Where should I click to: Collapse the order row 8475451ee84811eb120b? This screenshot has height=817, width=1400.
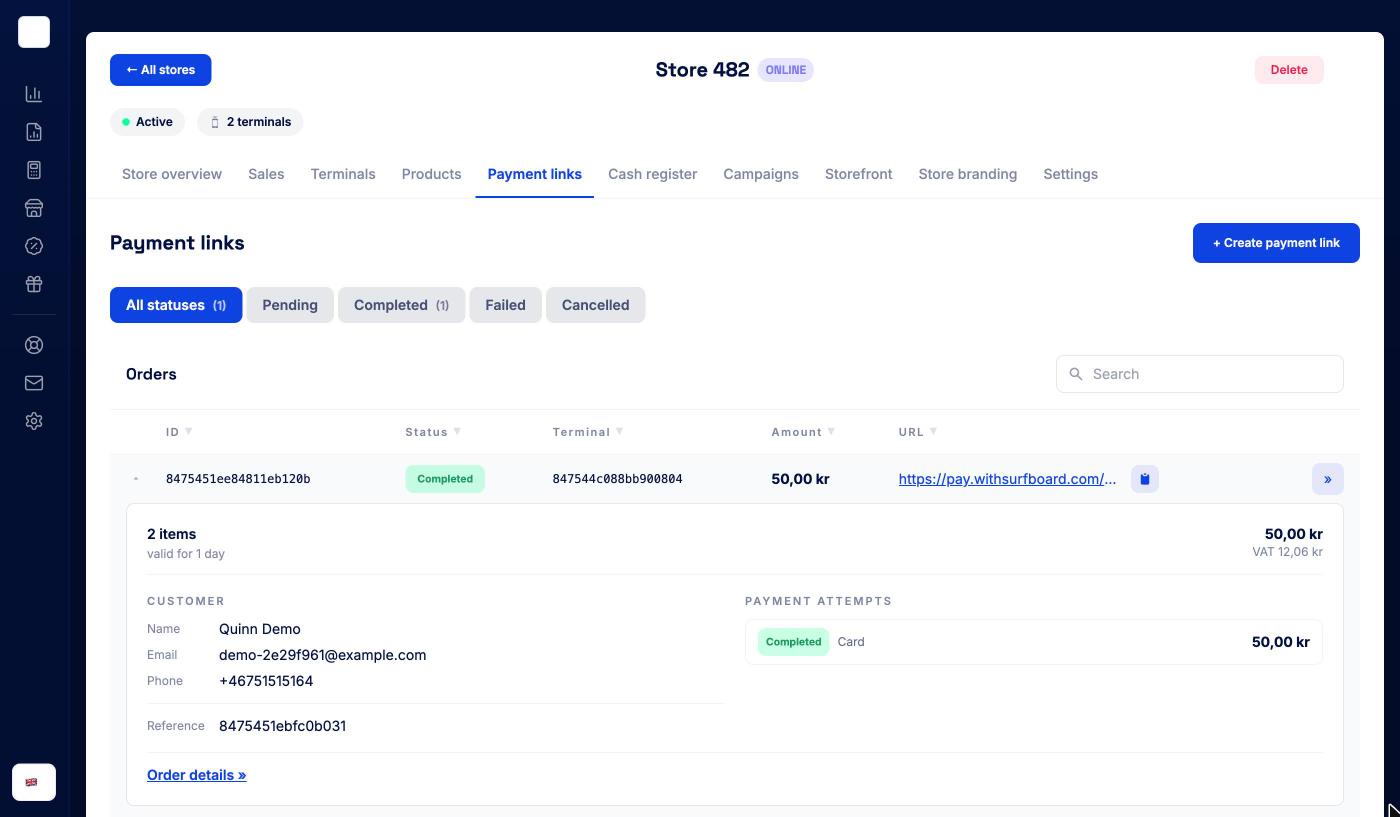(136, 479)
